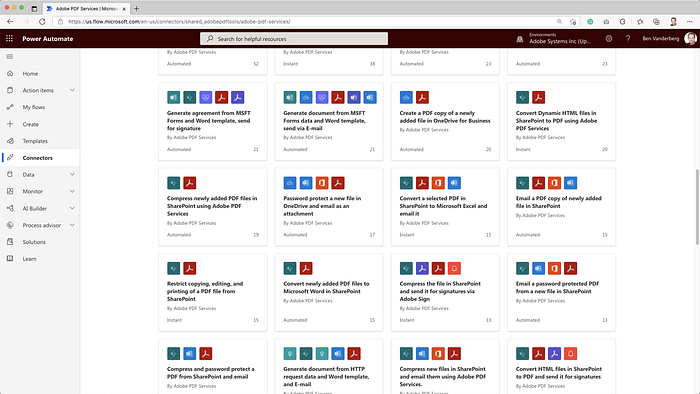
Task: Click the browser address bar URL
Action: [x=179, y=21]
